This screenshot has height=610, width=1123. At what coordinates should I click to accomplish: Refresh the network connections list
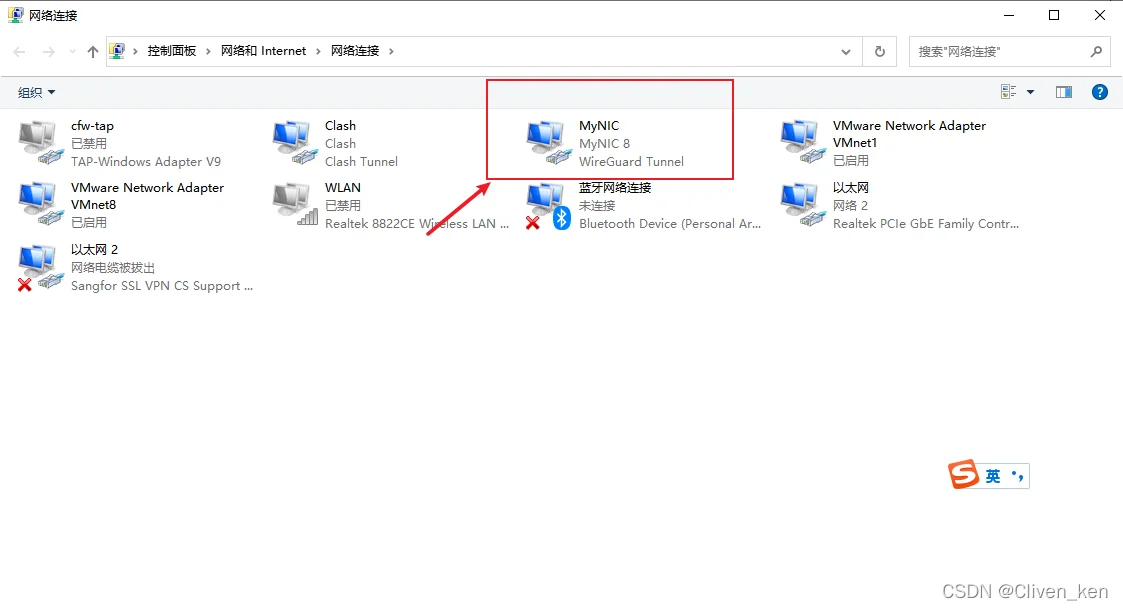879,52
